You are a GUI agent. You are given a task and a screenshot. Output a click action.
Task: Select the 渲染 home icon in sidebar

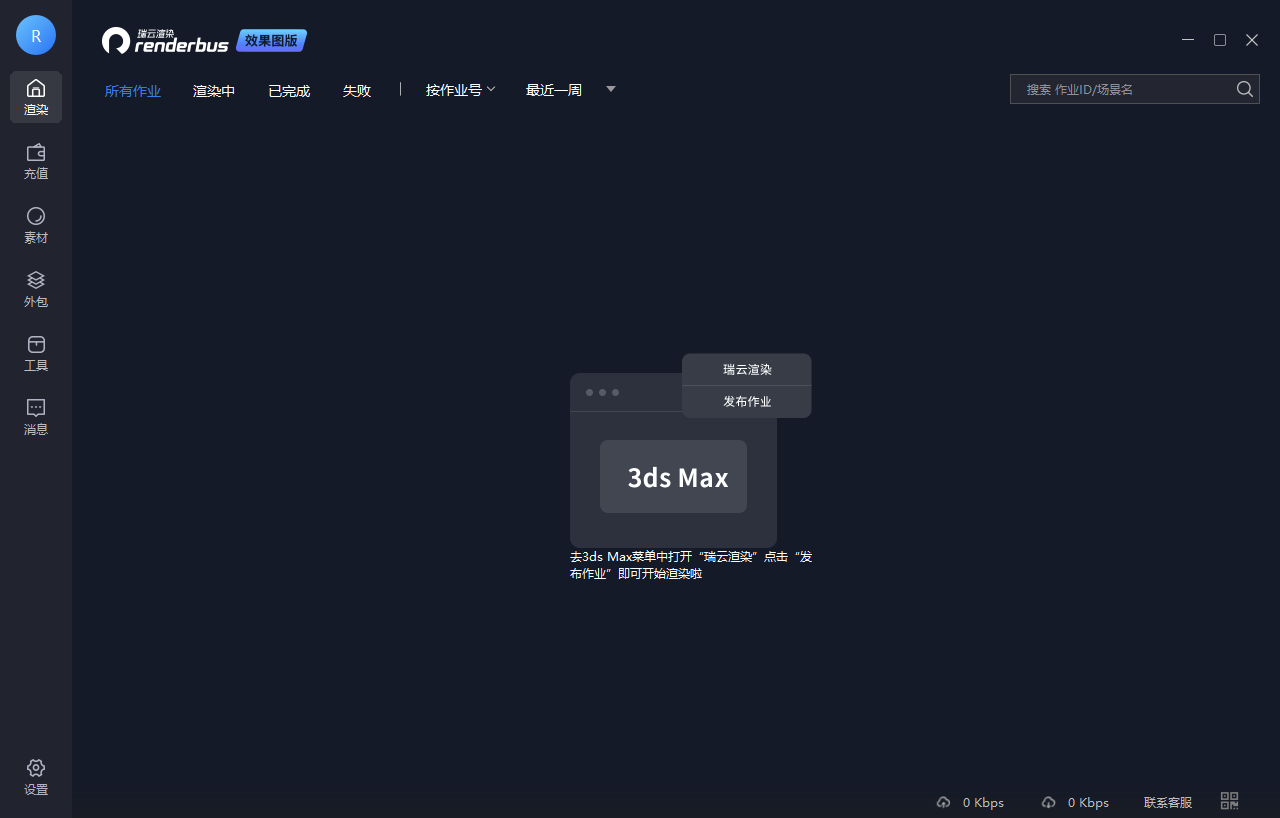(36, 97)
